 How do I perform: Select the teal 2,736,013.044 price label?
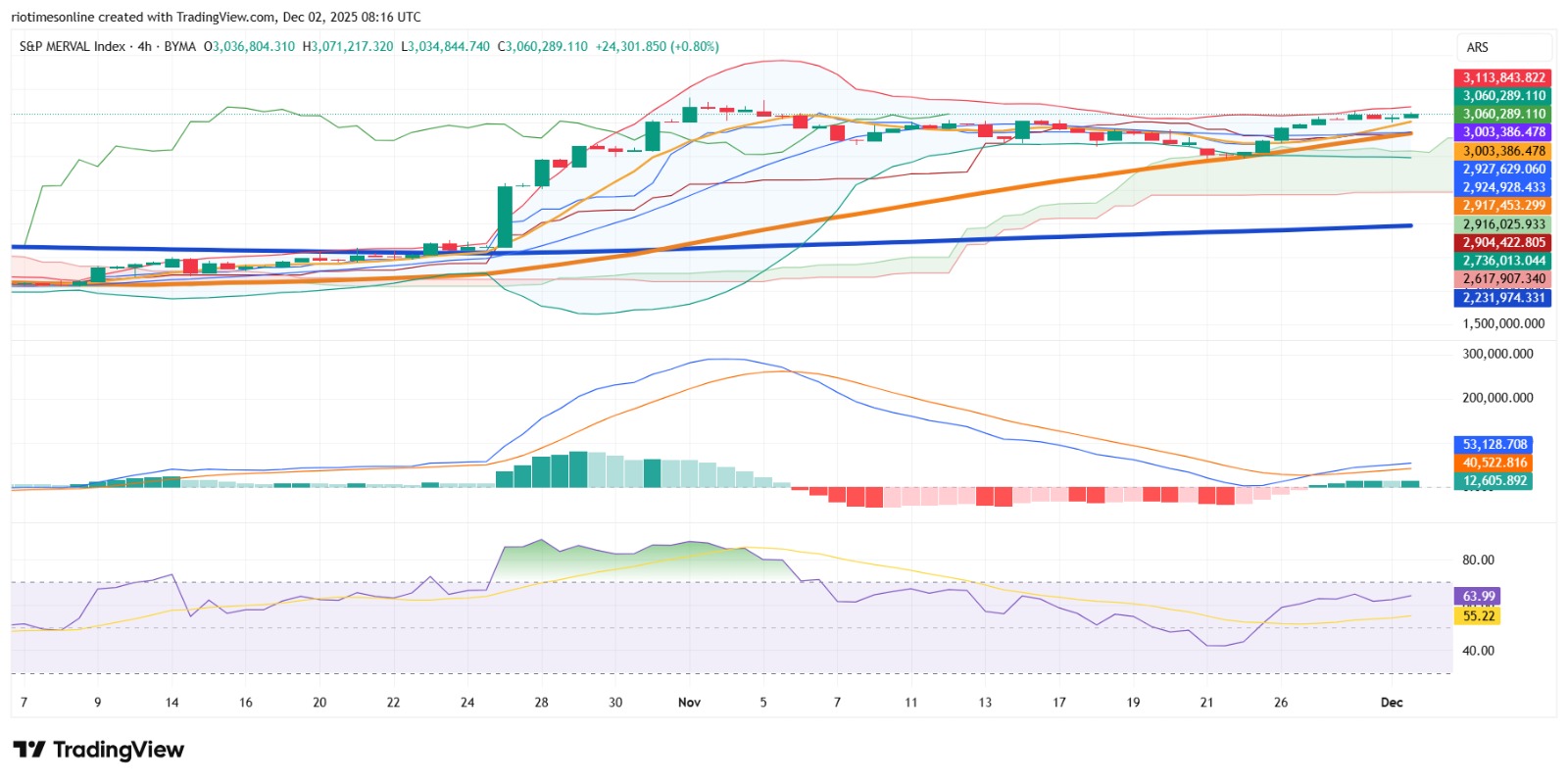click(x=1502, y=261)
